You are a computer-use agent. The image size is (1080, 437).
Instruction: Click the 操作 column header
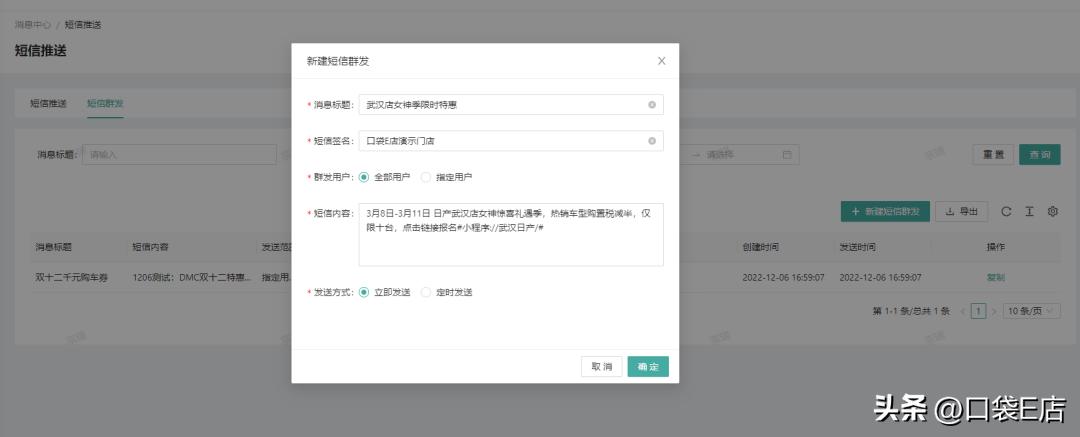tap(995, 247)
